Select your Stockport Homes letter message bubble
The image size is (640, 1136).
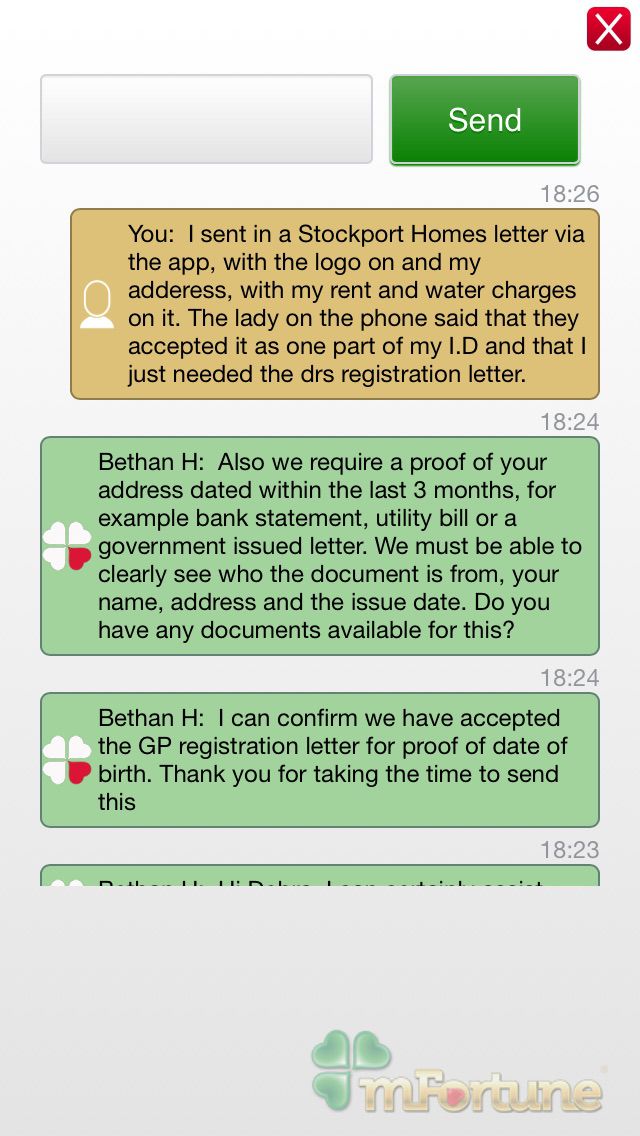click(x=335, y=304)
